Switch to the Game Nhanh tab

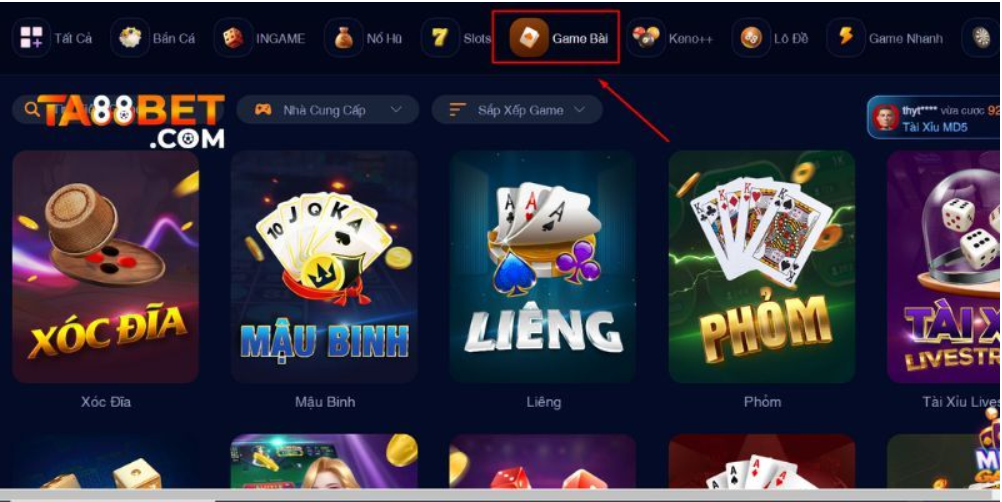click(x=885, y=38)
